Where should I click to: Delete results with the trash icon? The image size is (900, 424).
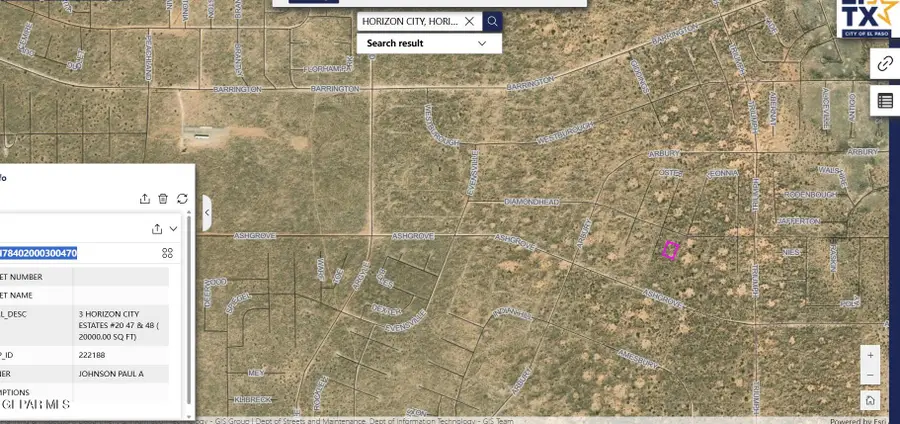[163, 199]
